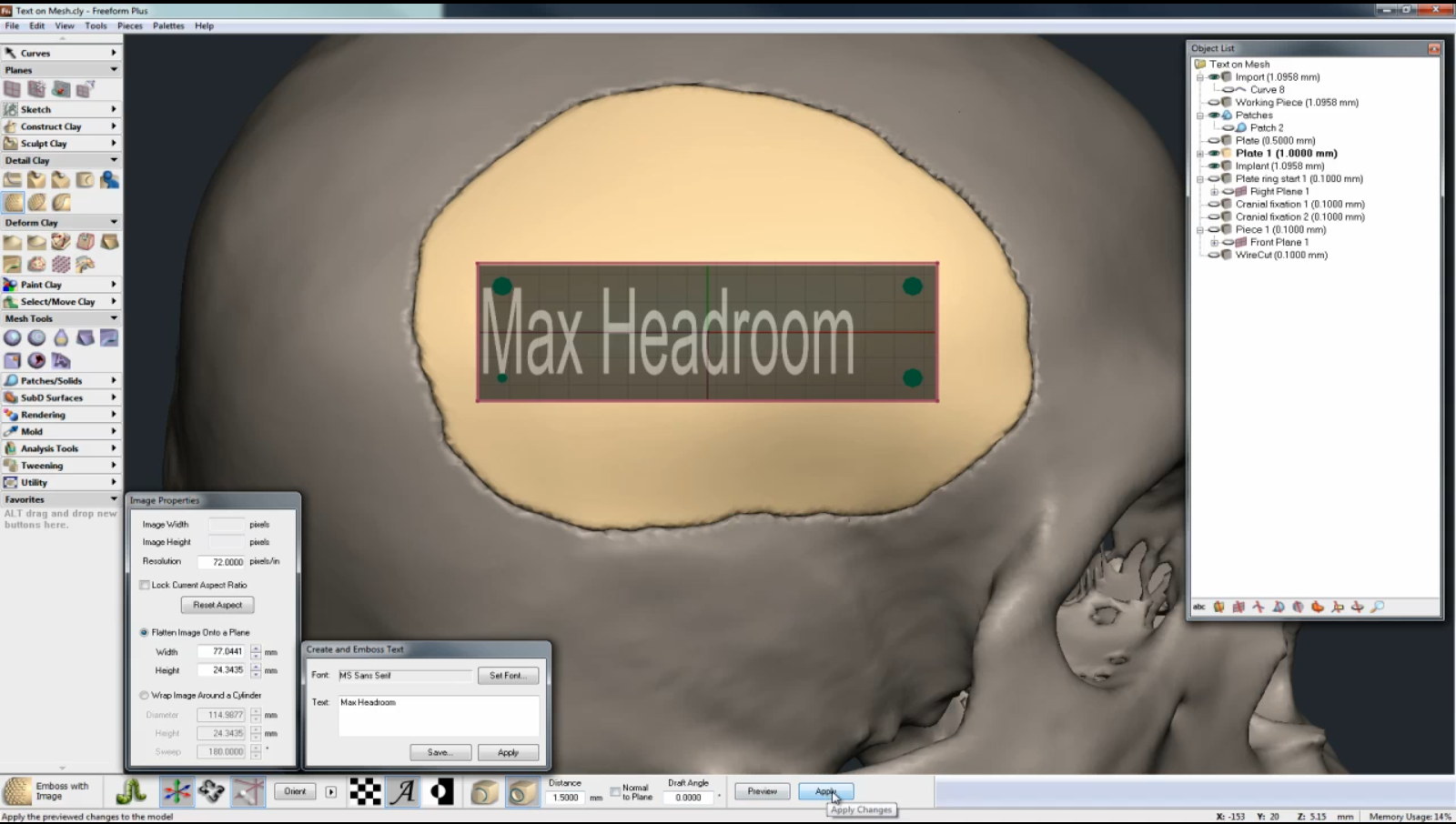Expand the Right Plane 1 tree node
The width and height of the screenshot is (1456, 824).
[x=1214, y=192]
